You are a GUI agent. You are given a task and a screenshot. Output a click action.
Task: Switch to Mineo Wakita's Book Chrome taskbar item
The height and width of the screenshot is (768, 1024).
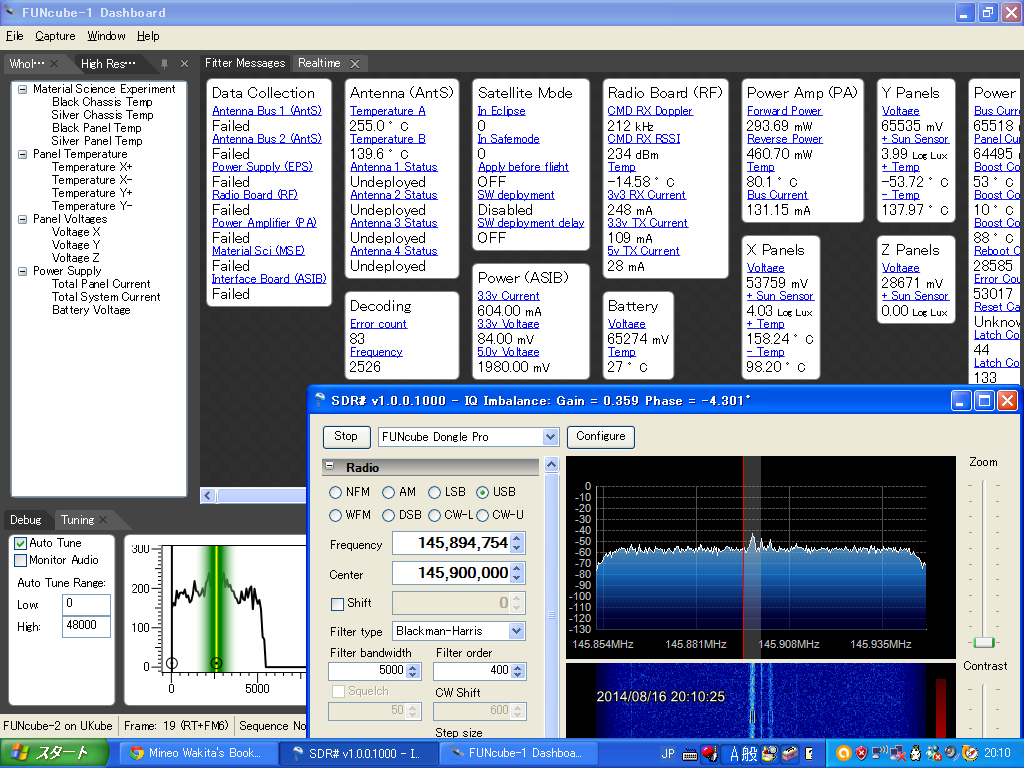pyautogui.click(x=197, y=753)
